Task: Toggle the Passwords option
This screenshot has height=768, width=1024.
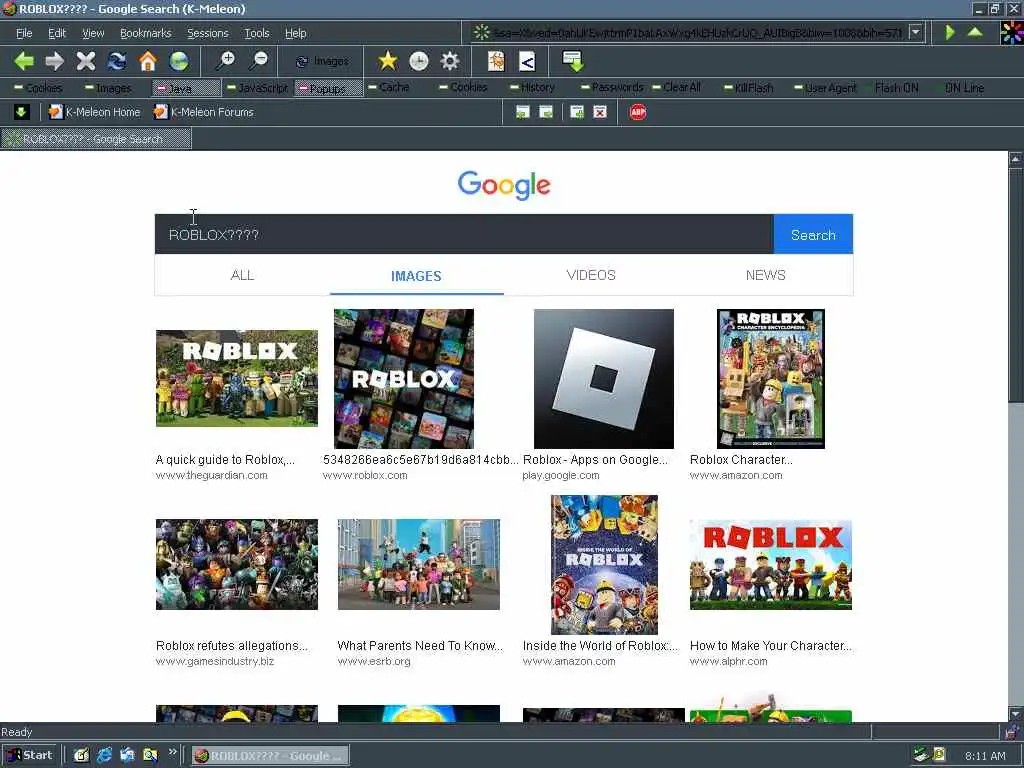Action: 611,88
